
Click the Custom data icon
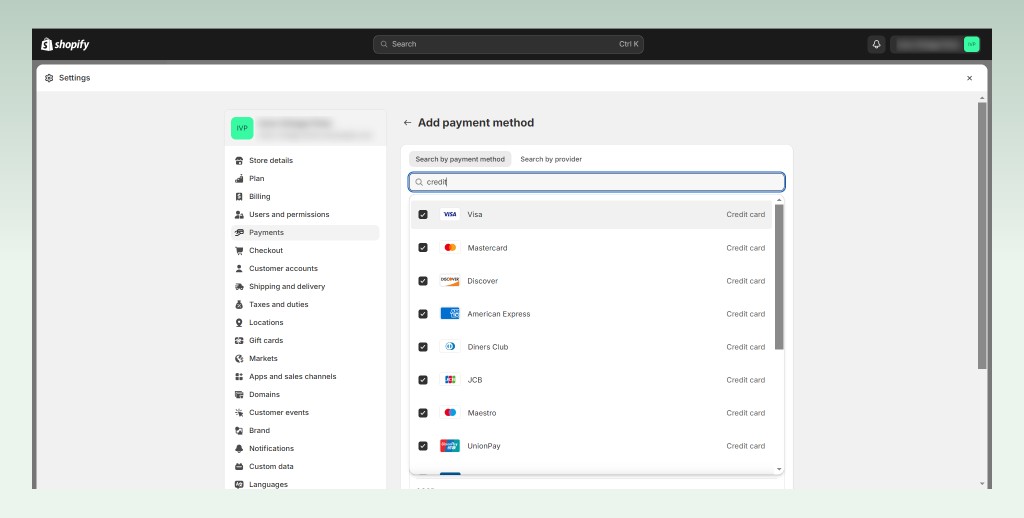[239, 466]
